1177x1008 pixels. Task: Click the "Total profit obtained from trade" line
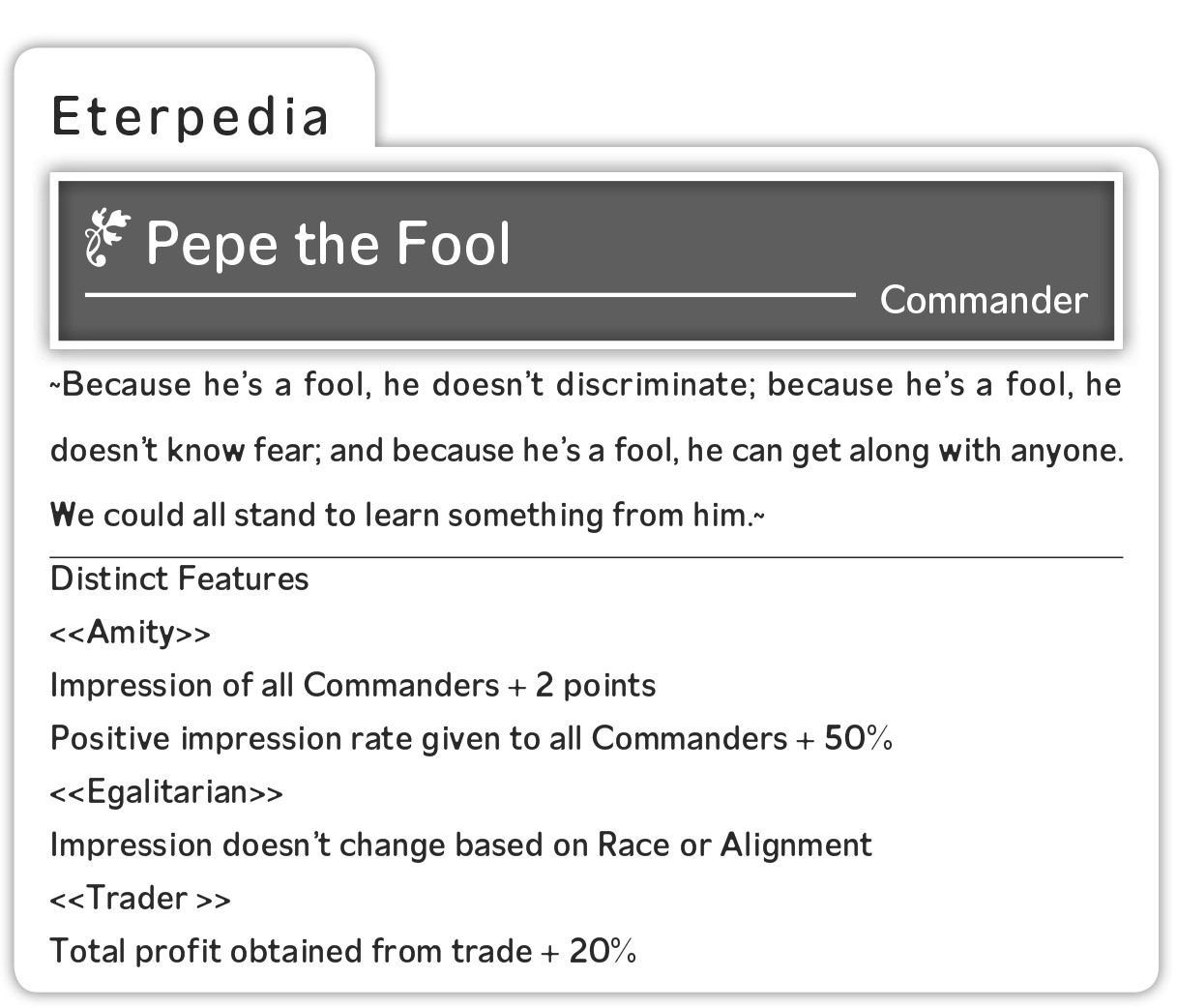tap(290, 952)
